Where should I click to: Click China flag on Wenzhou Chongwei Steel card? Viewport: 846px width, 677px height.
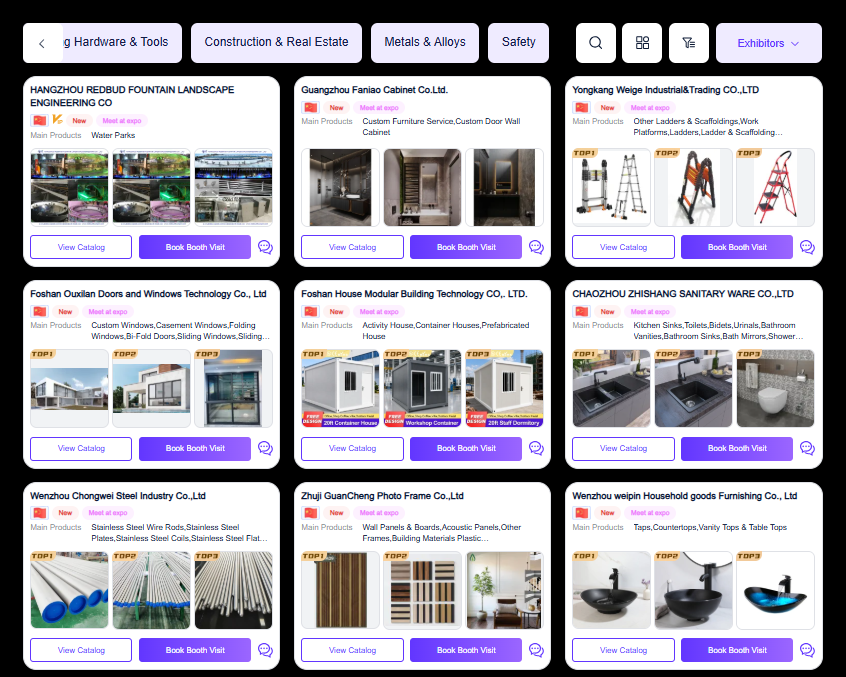[40, 512]
